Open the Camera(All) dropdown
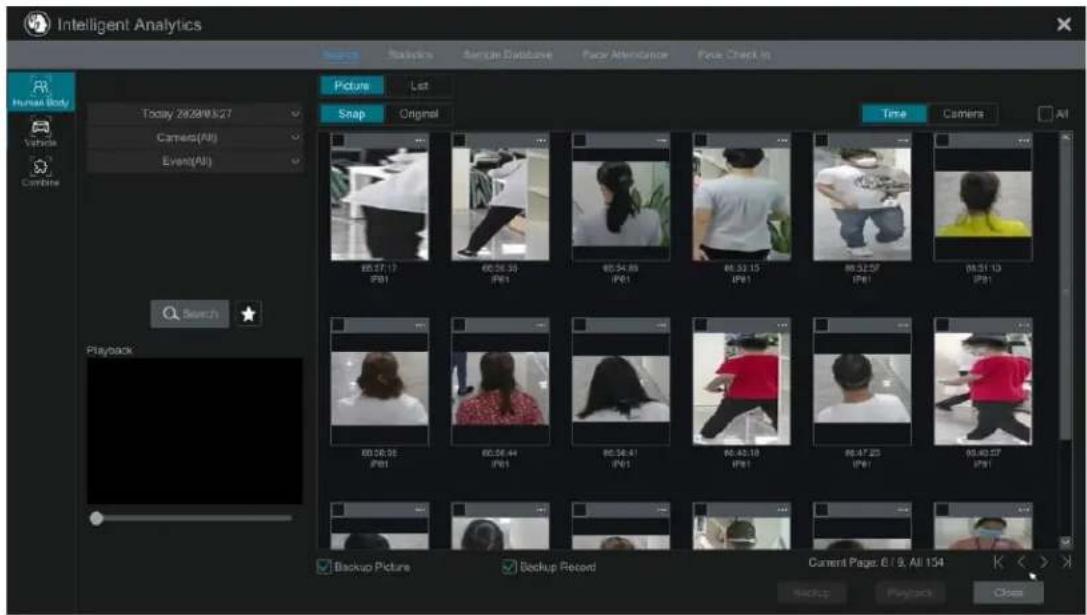Image resolution: width=1087 pixels, height=615 pixels. click(x=195, y=137)
